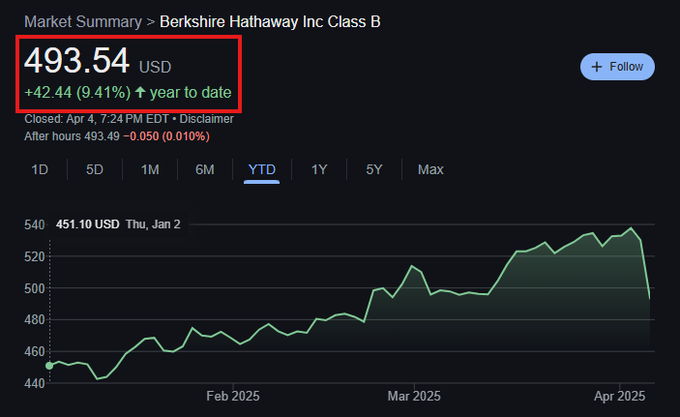Select the YTD tab
Screen dimensions: 680x417
(261, 169)
